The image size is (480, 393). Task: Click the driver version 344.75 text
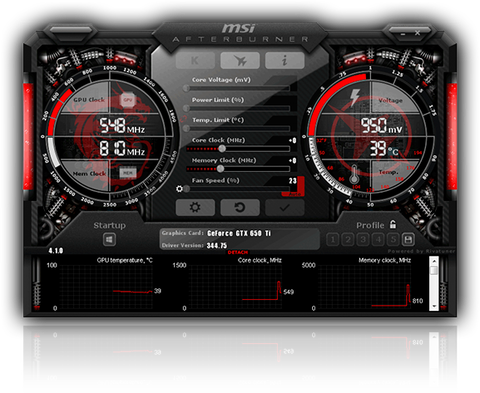pyautogui.click(x=217, y=246)
